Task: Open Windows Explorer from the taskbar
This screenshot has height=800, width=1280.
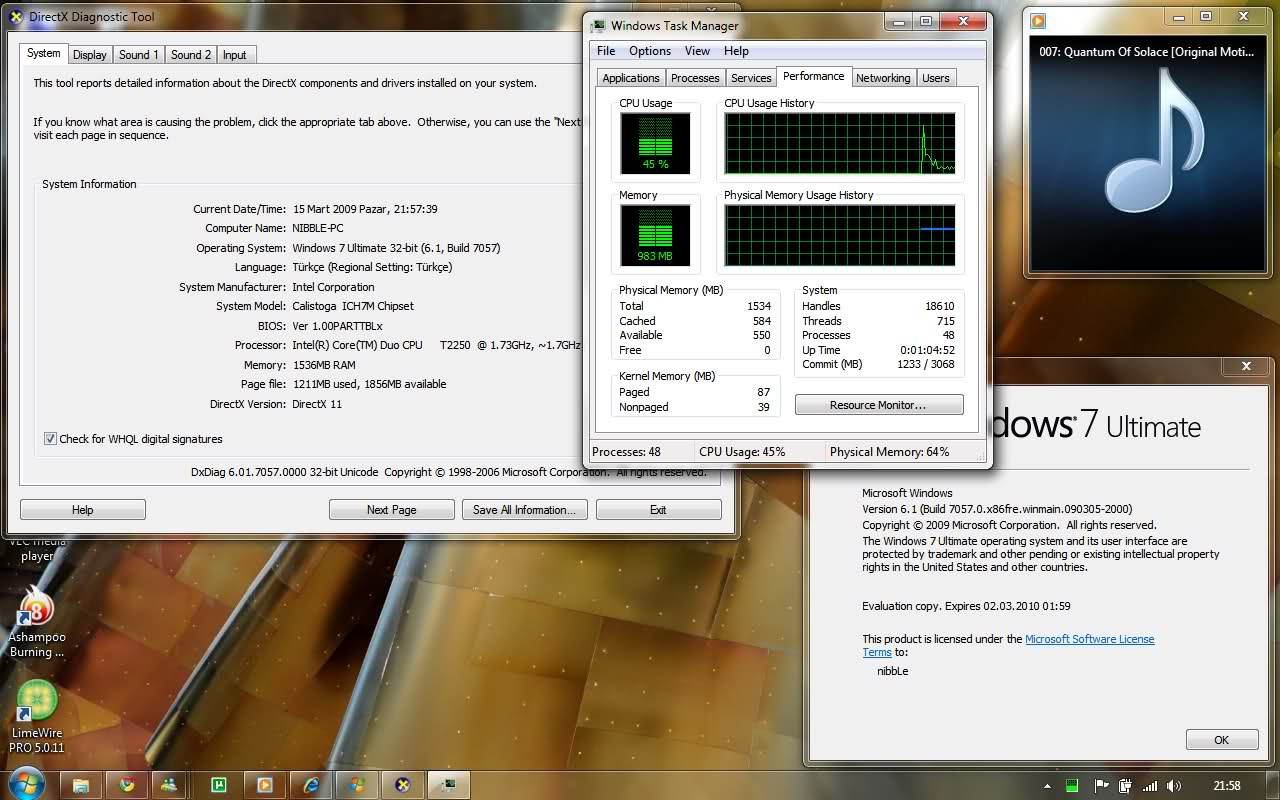Action: pyautogui.click(x=81, y=785)
